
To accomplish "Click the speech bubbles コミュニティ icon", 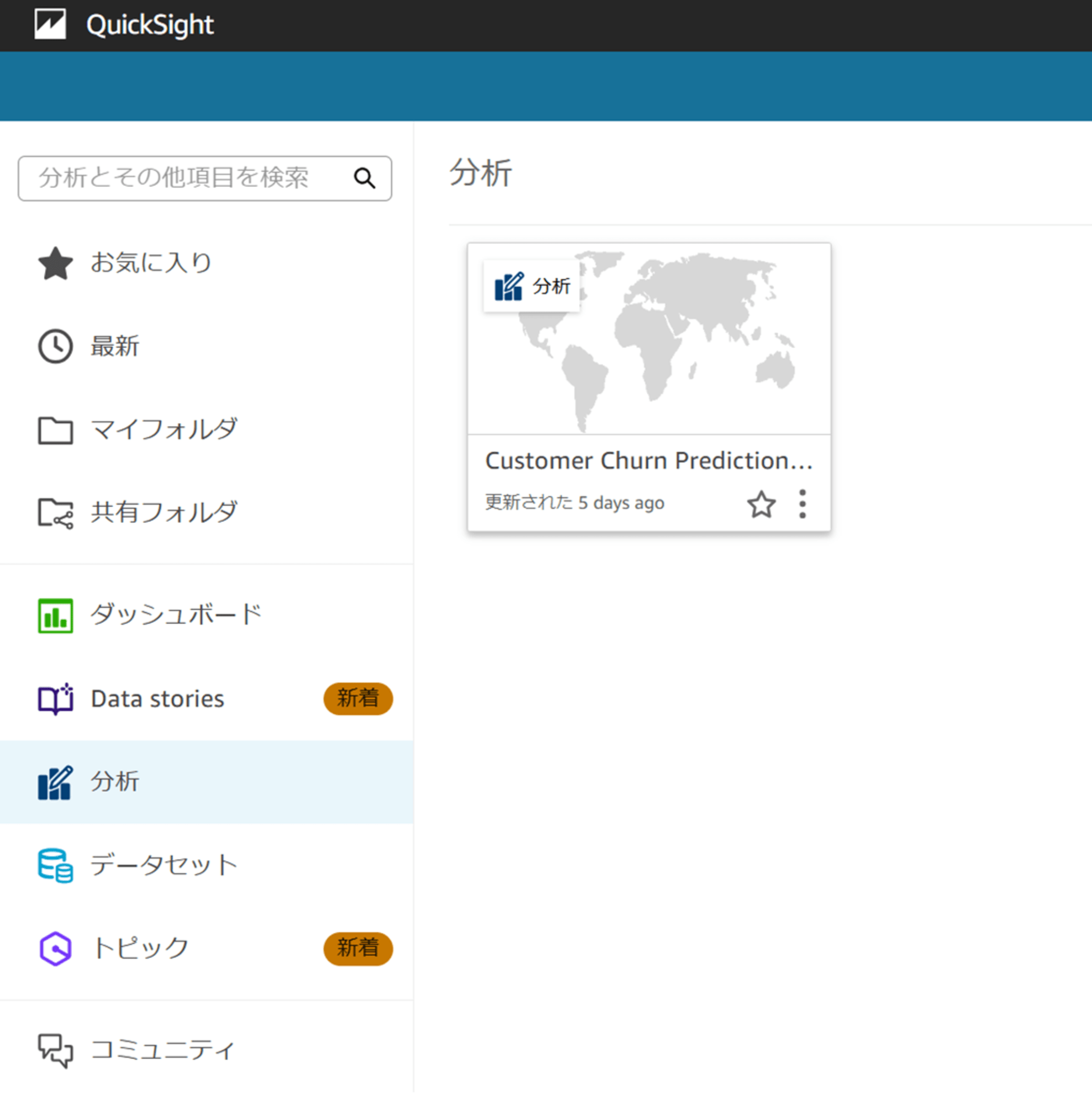I will (55, 1050).
